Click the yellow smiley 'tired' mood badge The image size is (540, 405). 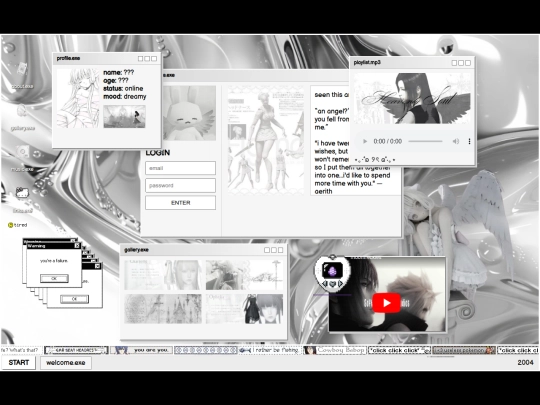coord(17,225)
